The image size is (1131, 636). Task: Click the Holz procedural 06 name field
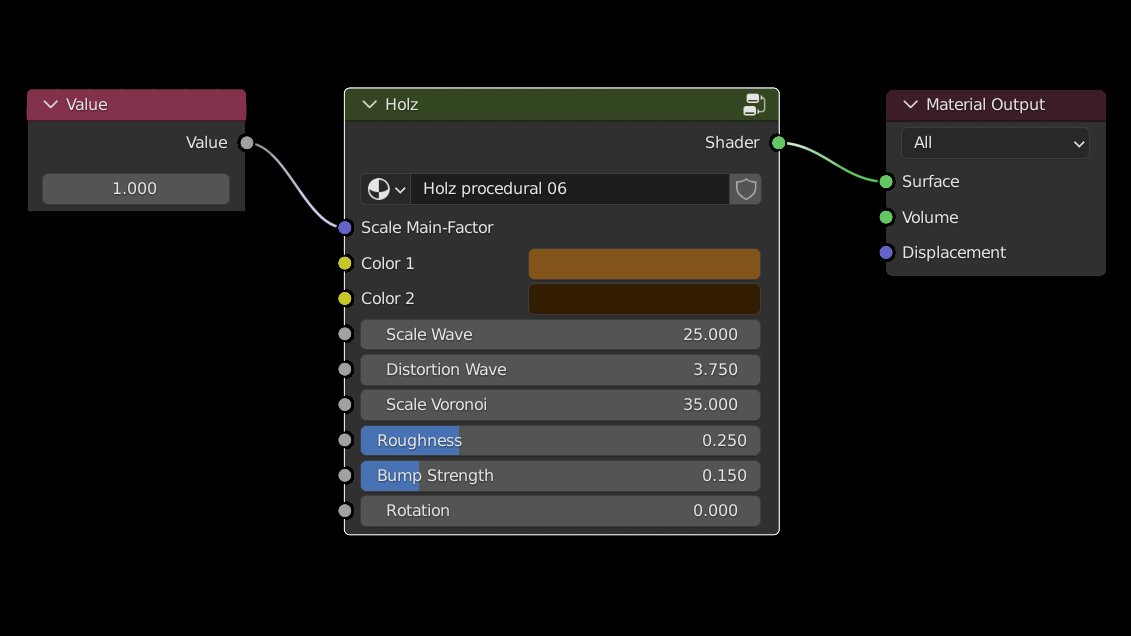coord(569,189)
